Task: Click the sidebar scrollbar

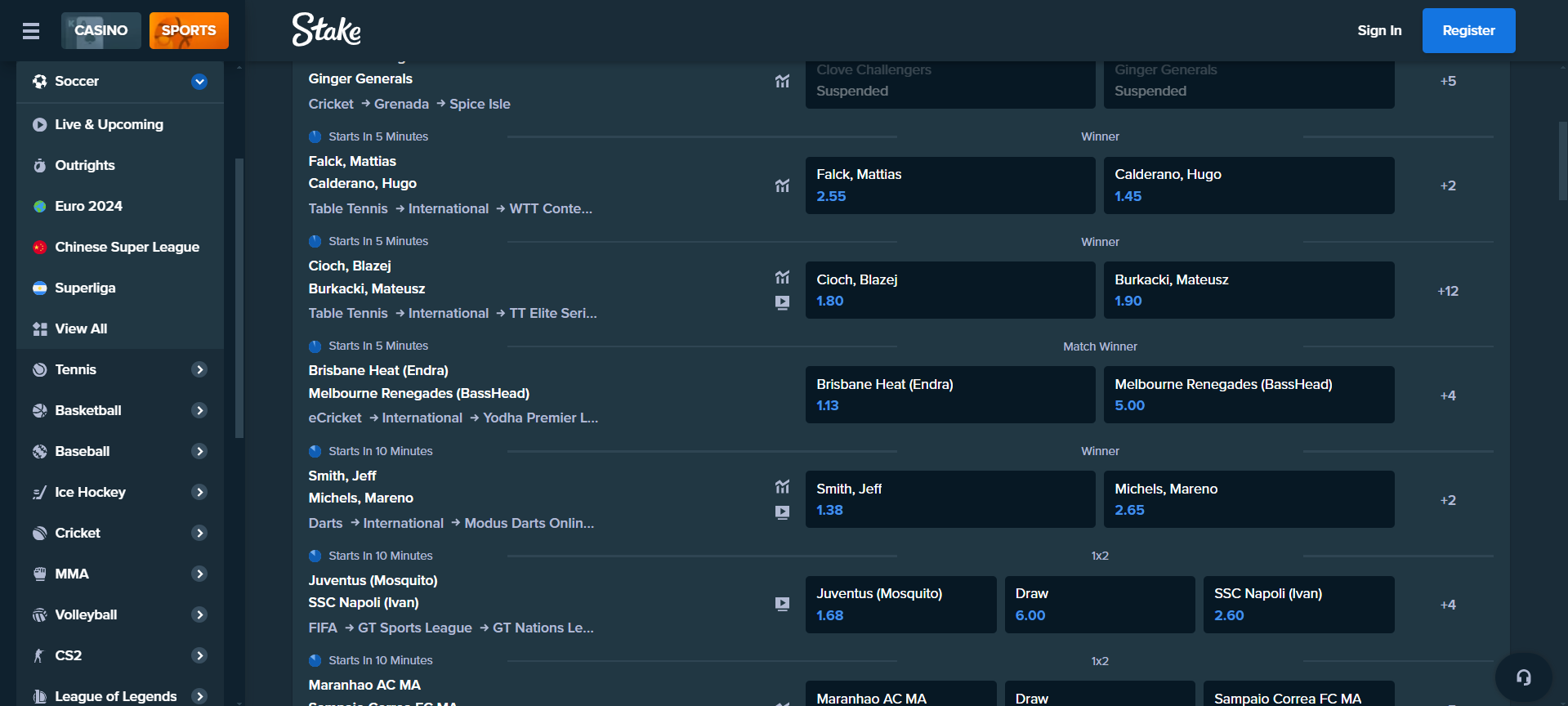Action: click(x=239, y=298)
